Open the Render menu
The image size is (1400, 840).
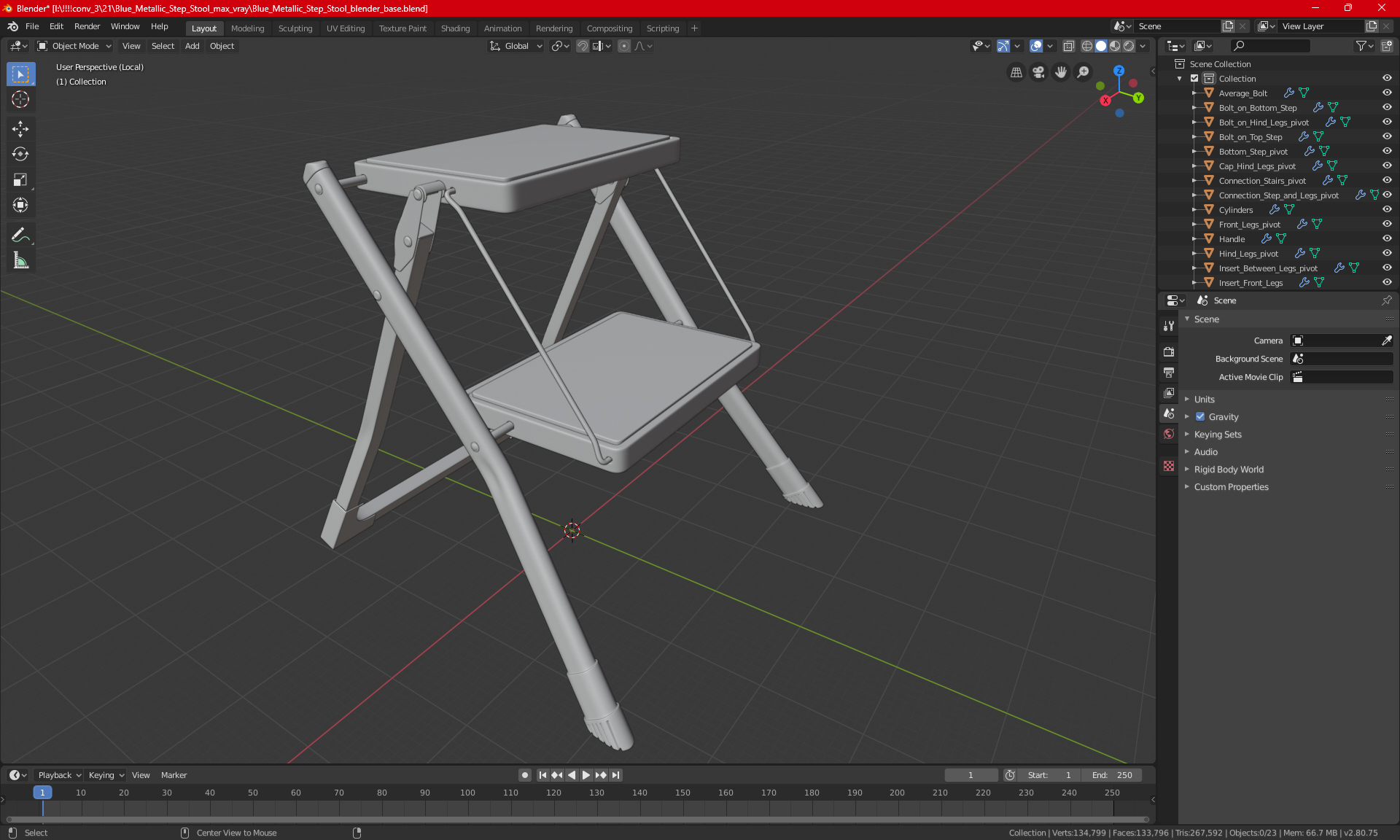click(x=87, y=26)
